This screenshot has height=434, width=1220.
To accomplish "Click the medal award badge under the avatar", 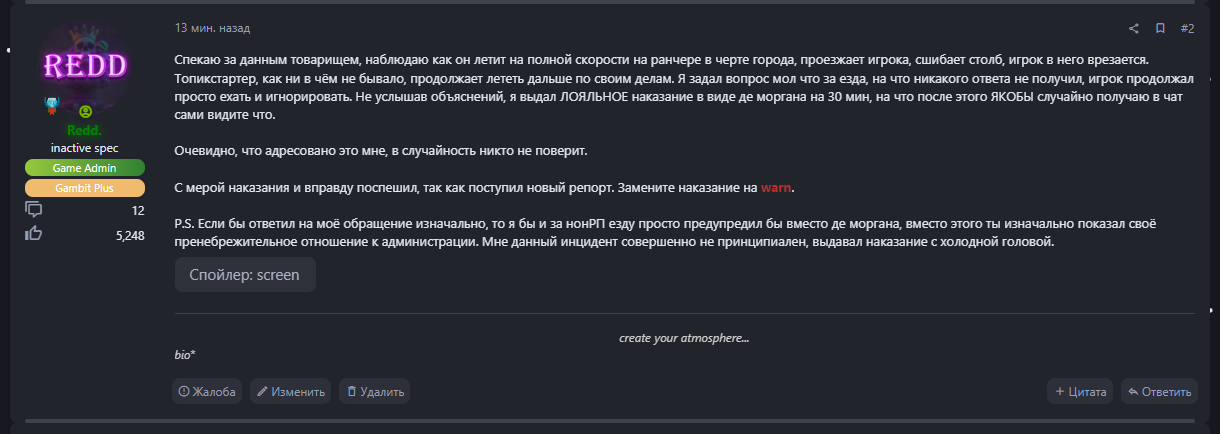I will (53, 105).
